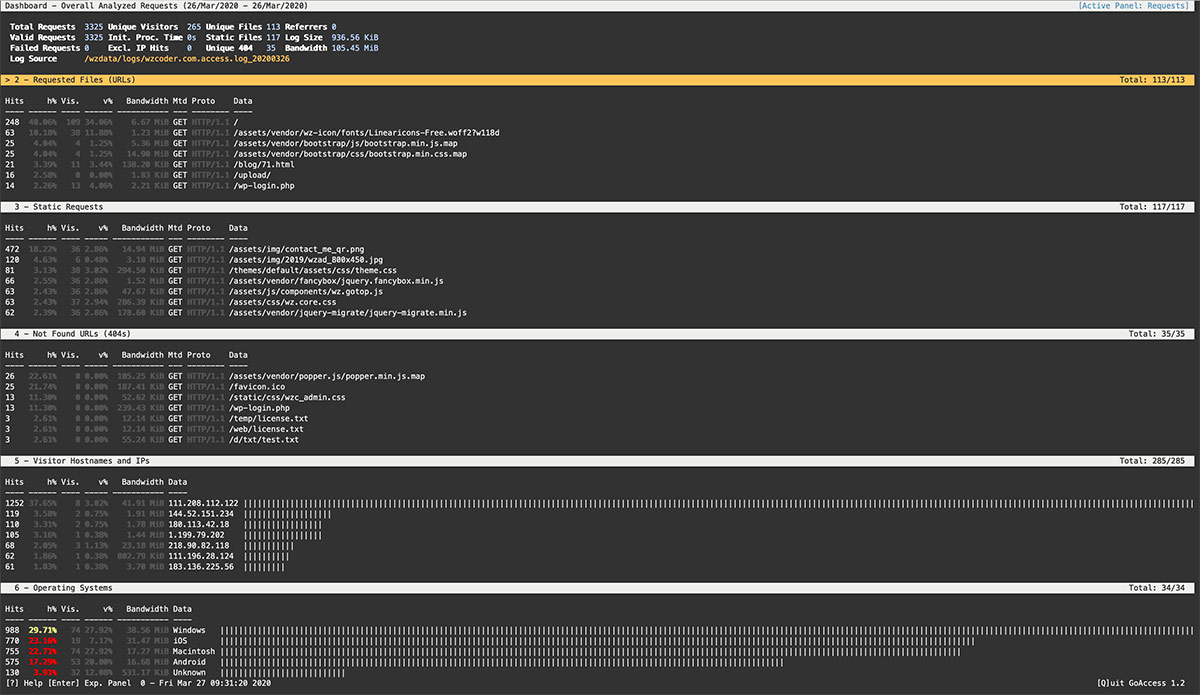Open the /assets/img/contact_me_qr.png static request
The image size is (1200, 695).
(x=297, y=249)
